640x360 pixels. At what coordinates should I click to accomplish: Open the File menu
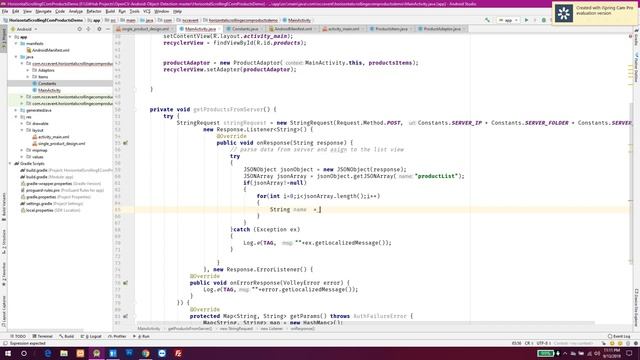coord(5,11)
